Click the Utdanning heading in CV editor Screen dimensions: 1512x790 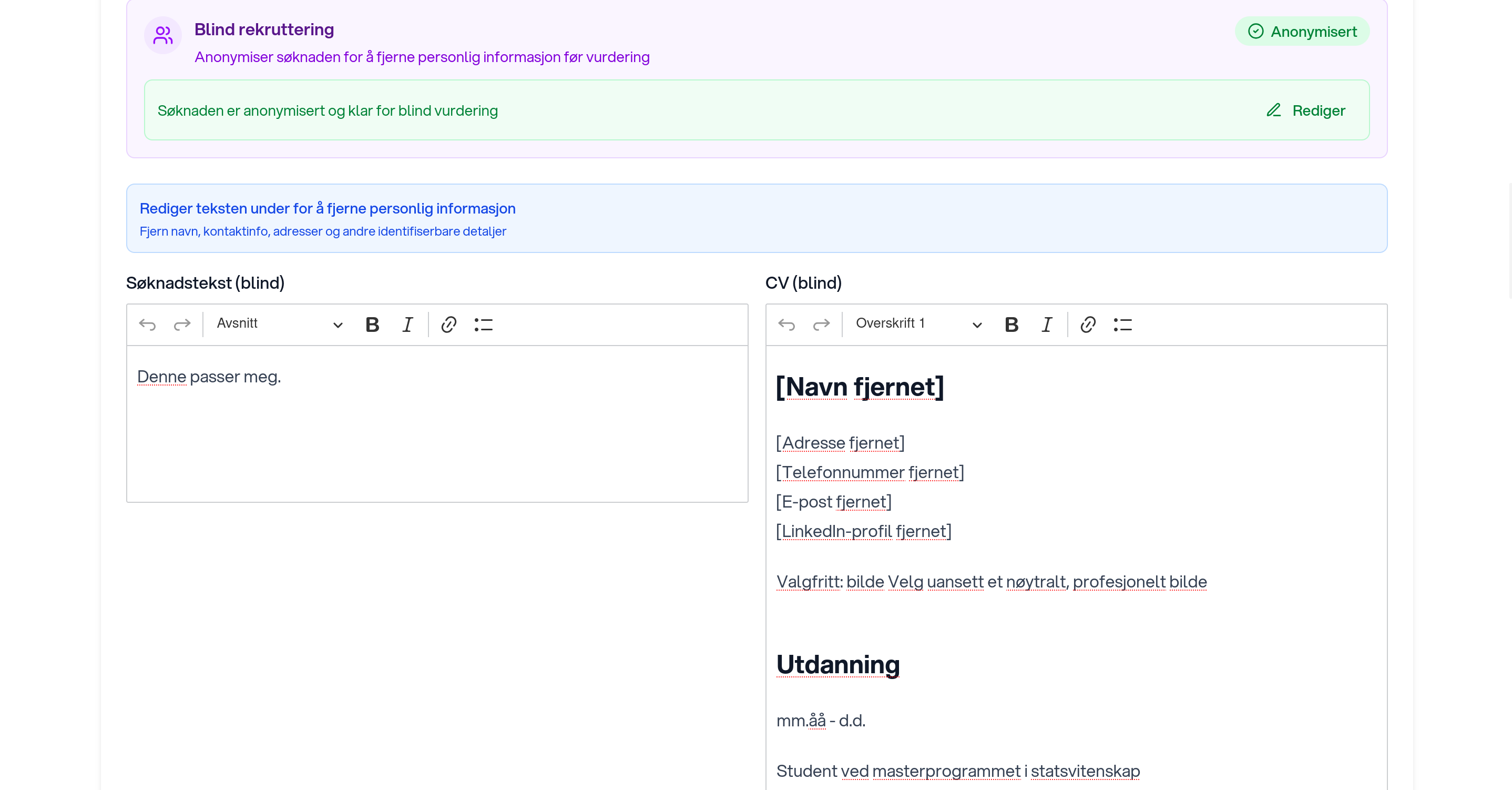pyautogui.click(x=837, y=665)
